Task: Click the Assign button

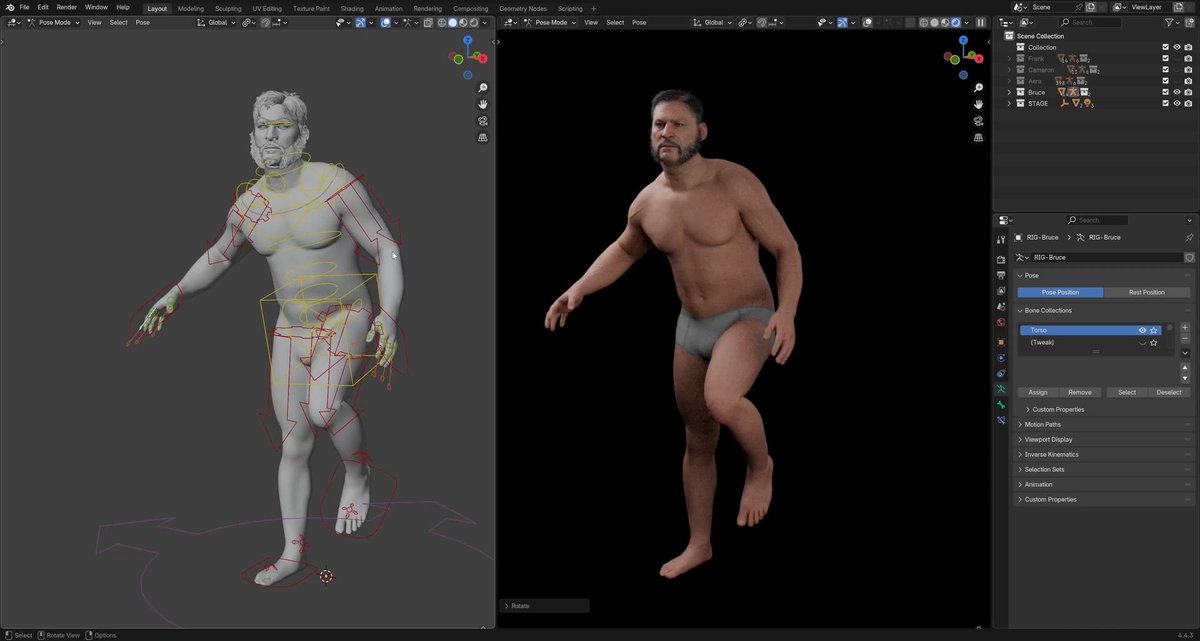Action: 1038,392
